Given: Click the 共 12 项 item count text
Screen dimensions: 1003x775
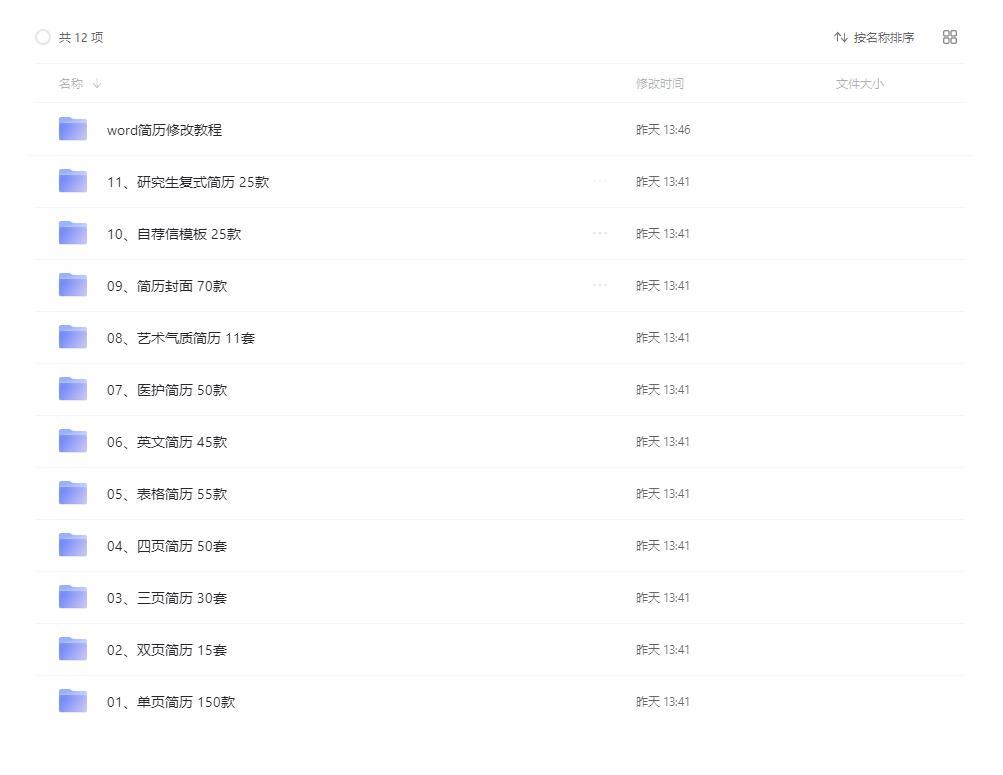Looking at the screenshot, I should 81,38.
